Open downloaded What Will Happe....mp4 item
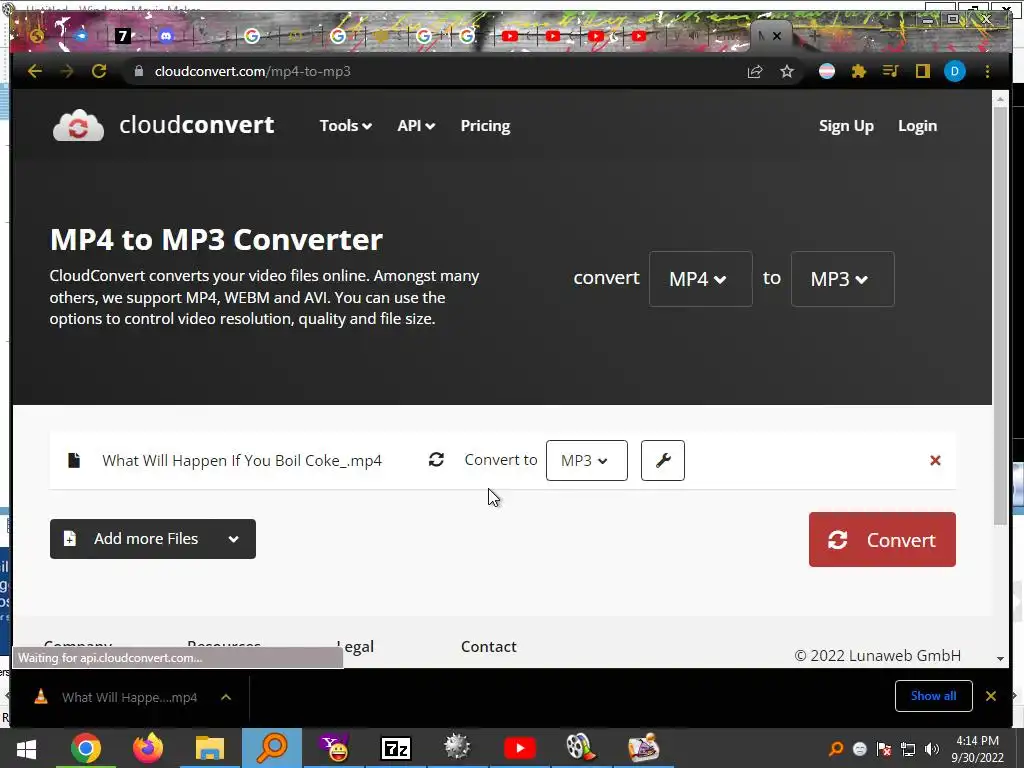The width and height of the screenshot is (1024, 768). (x=129, y=697)
